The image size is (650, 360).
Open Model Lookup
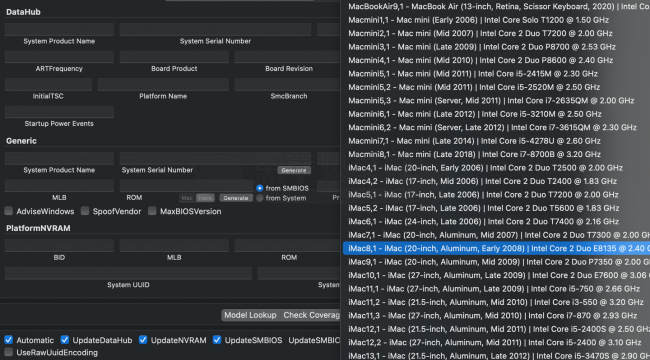(x=250, y=315)
